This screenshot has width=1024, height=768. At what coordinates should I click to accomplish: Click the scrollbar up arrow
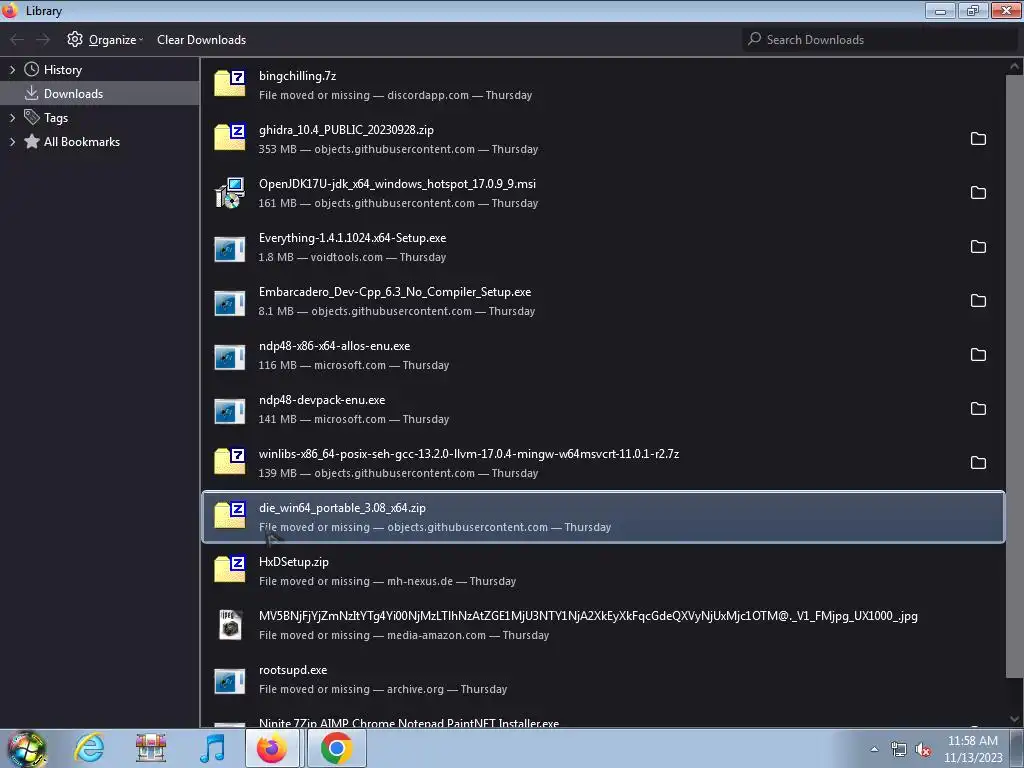tap(1014, 66)
